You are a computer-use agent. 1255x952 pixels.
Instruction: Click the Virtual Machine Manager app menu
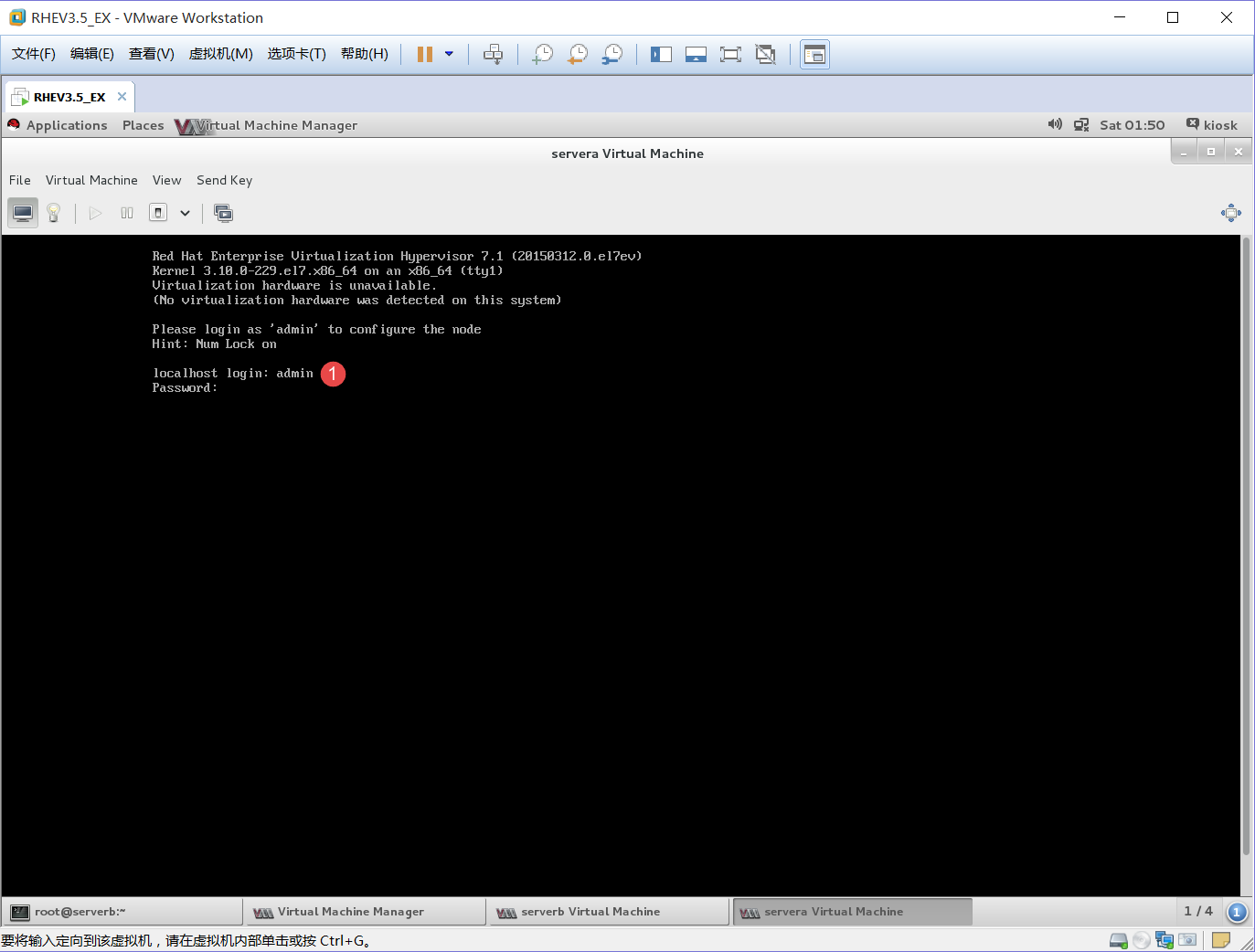click(x=266, y=125)
